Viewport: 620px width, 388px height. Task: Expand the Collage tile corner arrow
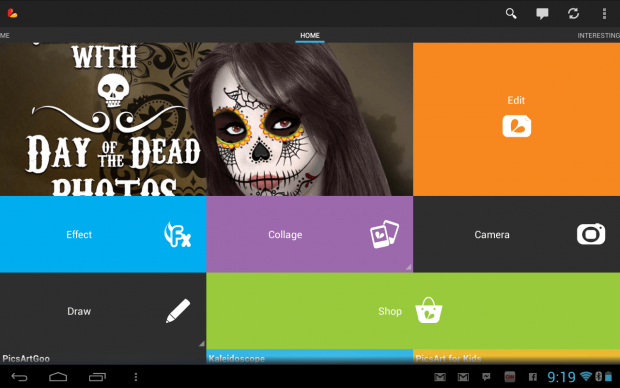coord(408,267)
